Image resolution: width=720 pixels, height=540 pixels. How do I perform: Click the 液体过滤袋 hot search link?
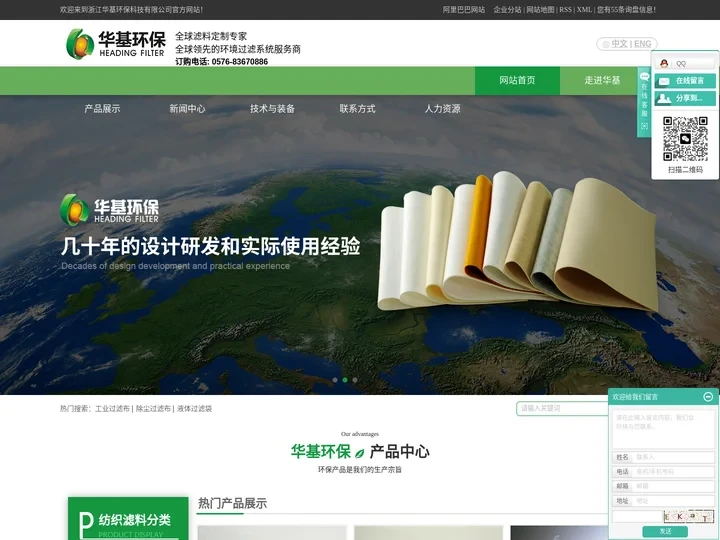[x=194, y=409]
